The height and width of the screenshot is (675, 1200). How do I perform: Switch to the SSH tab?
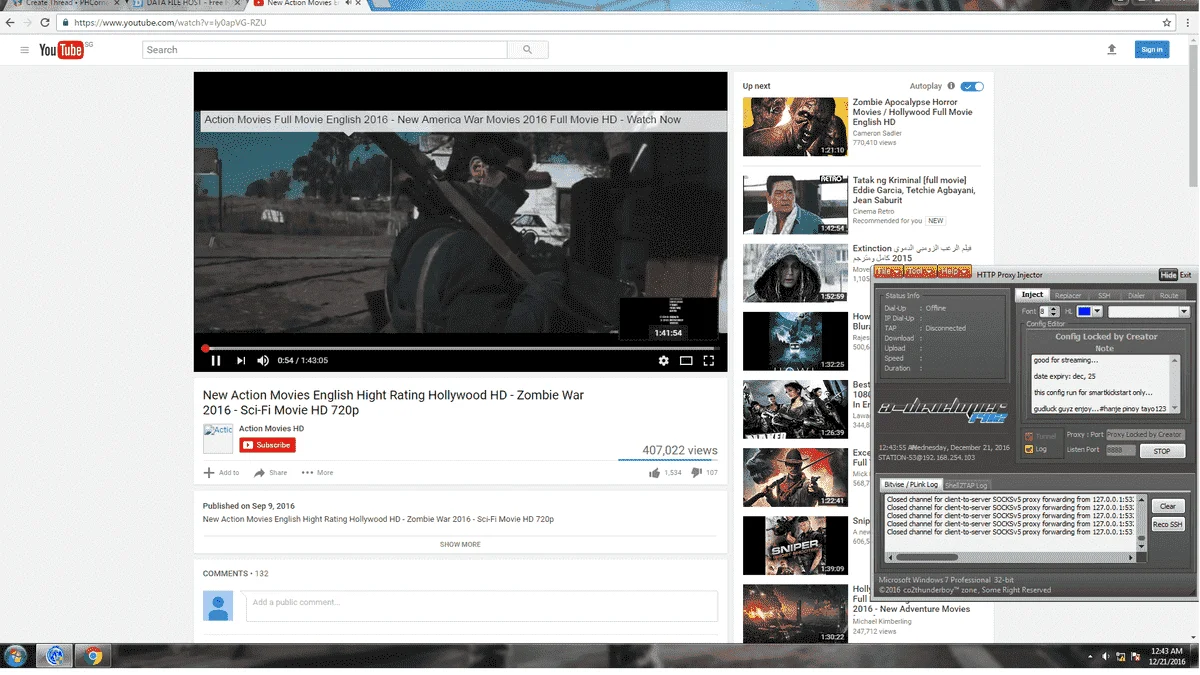[x=1104, y=295]
